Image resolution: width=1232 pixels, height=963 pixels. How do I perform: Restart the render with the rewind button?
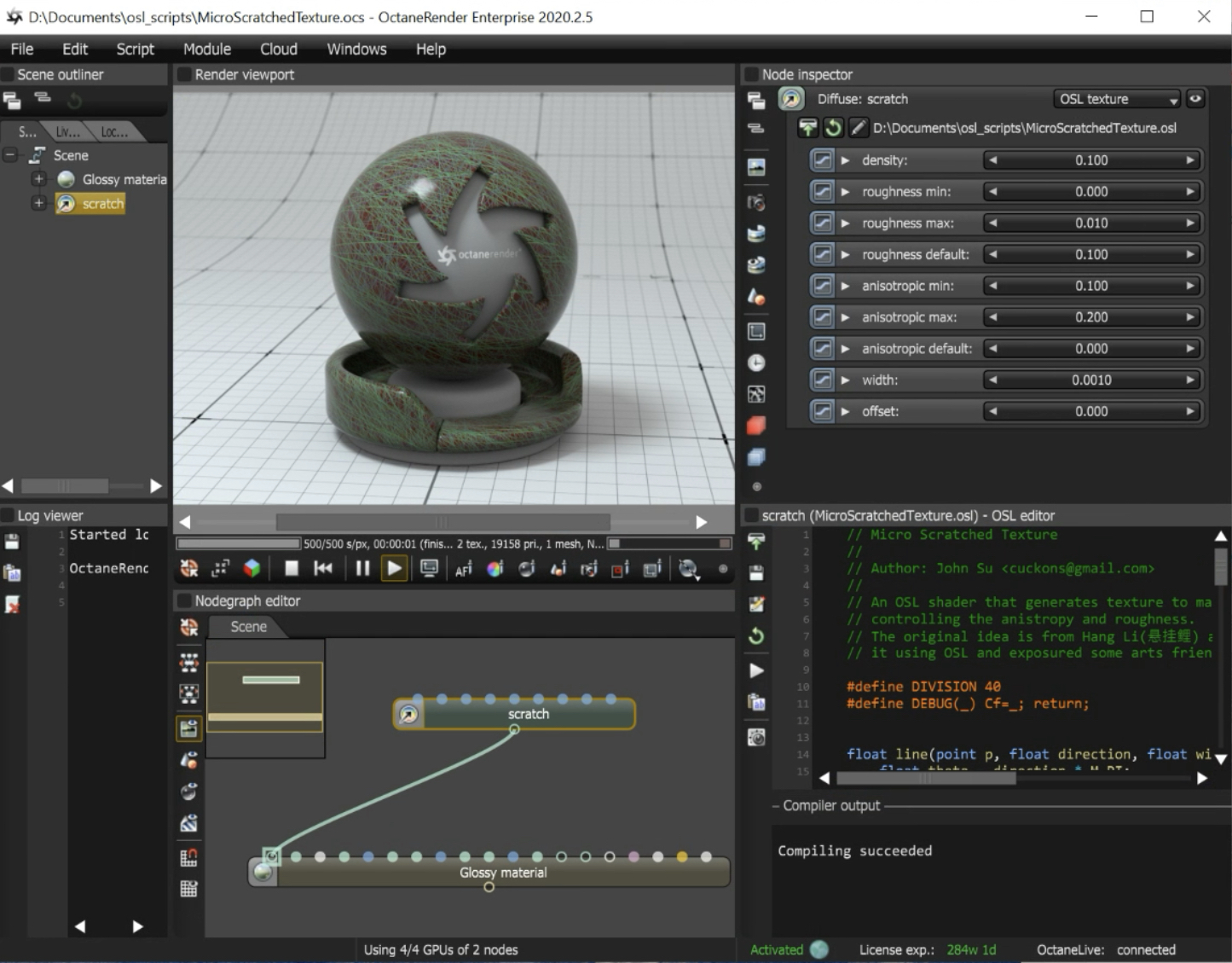(323, 568)
